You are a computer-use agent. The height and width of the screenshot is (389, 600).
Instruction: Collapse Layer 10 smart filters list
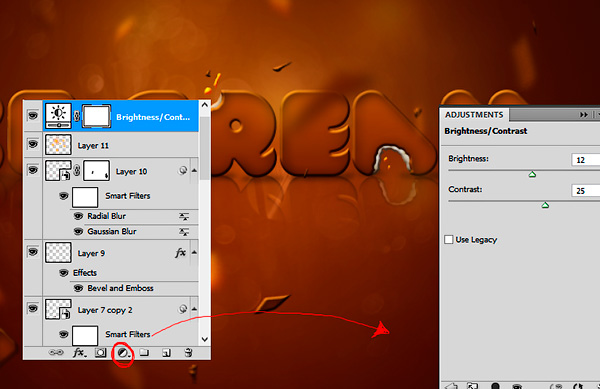[x=194, y=170]
